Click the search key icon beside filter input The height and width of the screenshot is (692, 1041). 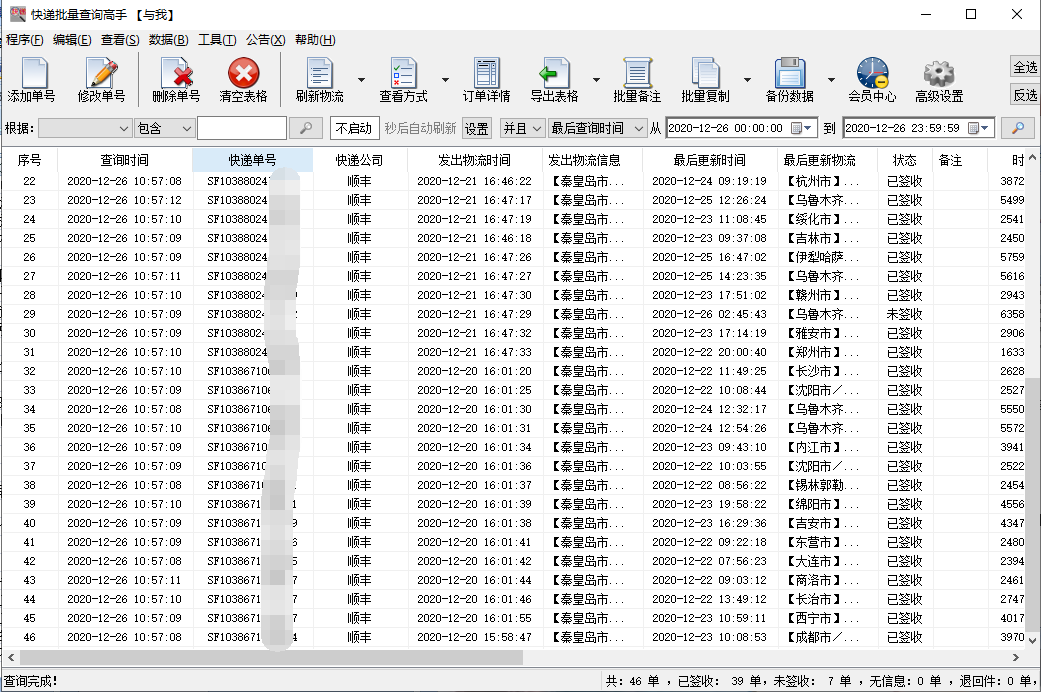click(x=306, y=128)
